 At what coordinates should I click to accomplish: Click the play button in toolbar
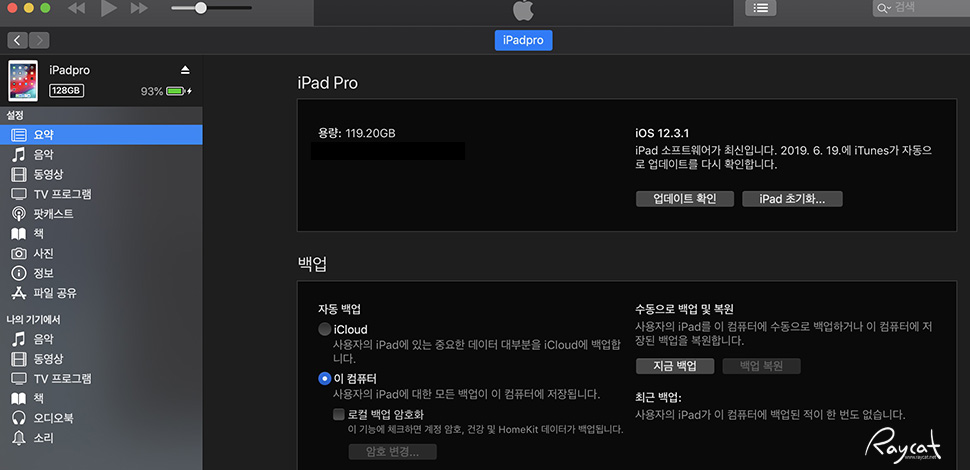click(x=109, y=8)
